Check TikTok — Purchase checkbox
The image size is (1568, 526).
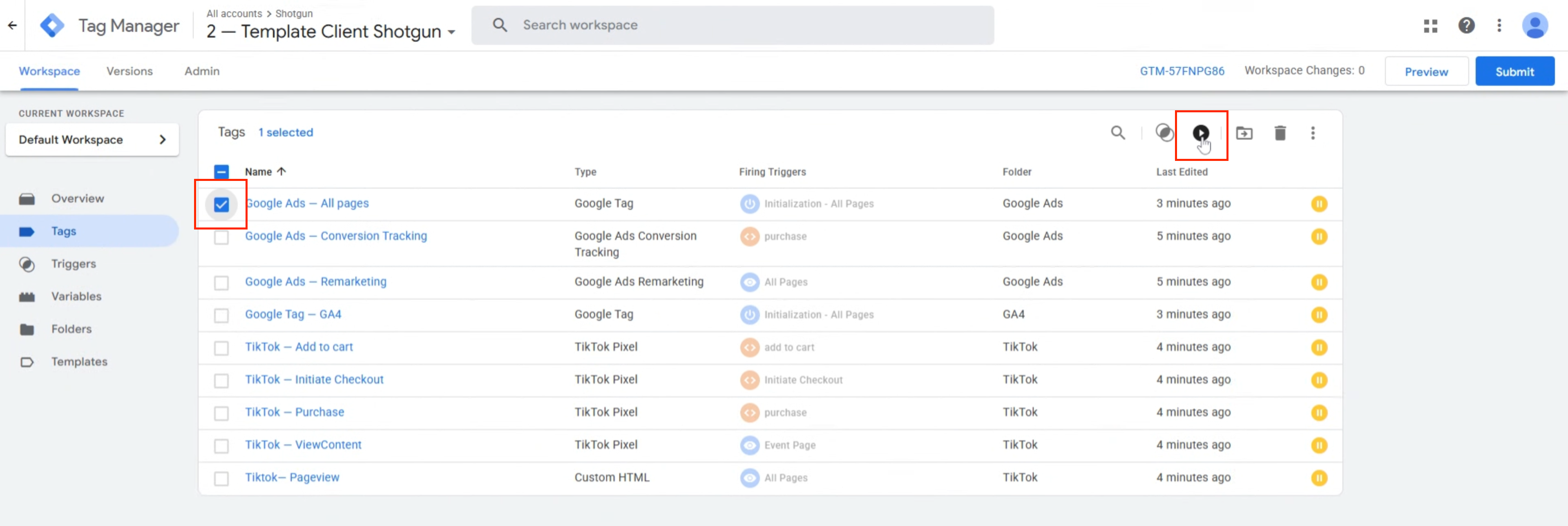tap(221, 413)
